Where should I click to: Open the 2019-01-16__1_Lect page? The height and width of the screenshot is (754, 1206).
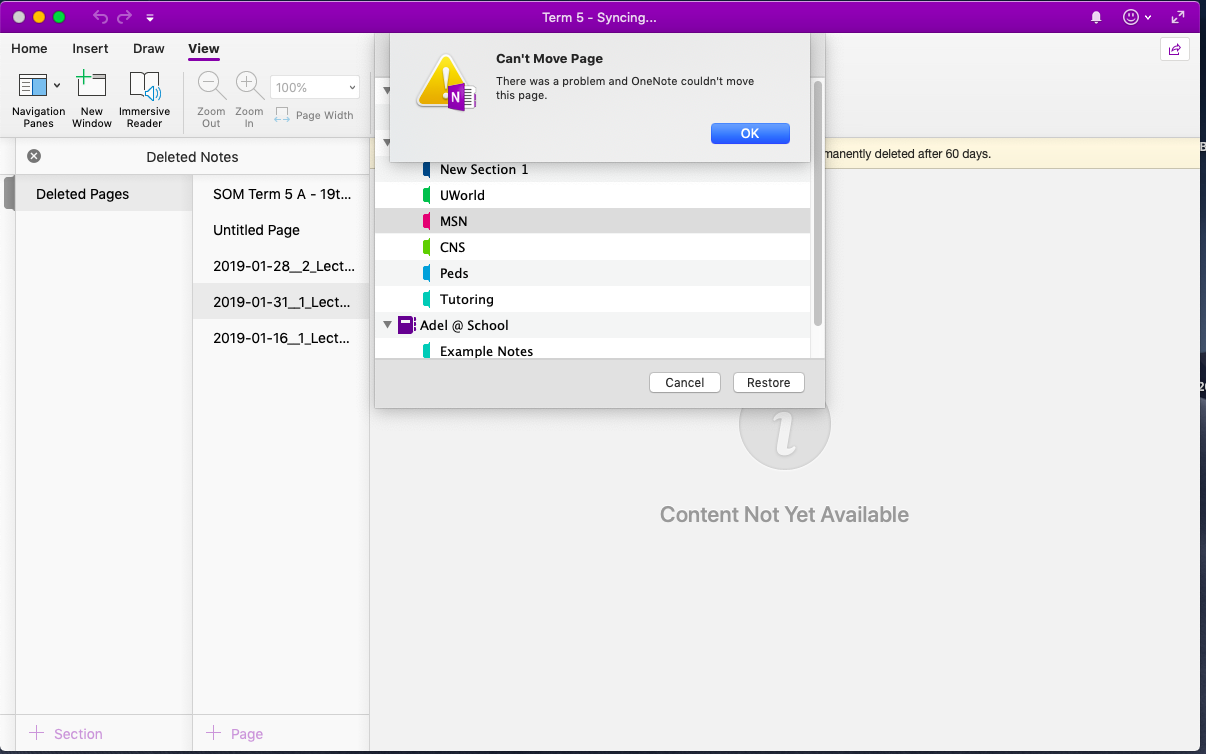[281, 338]
